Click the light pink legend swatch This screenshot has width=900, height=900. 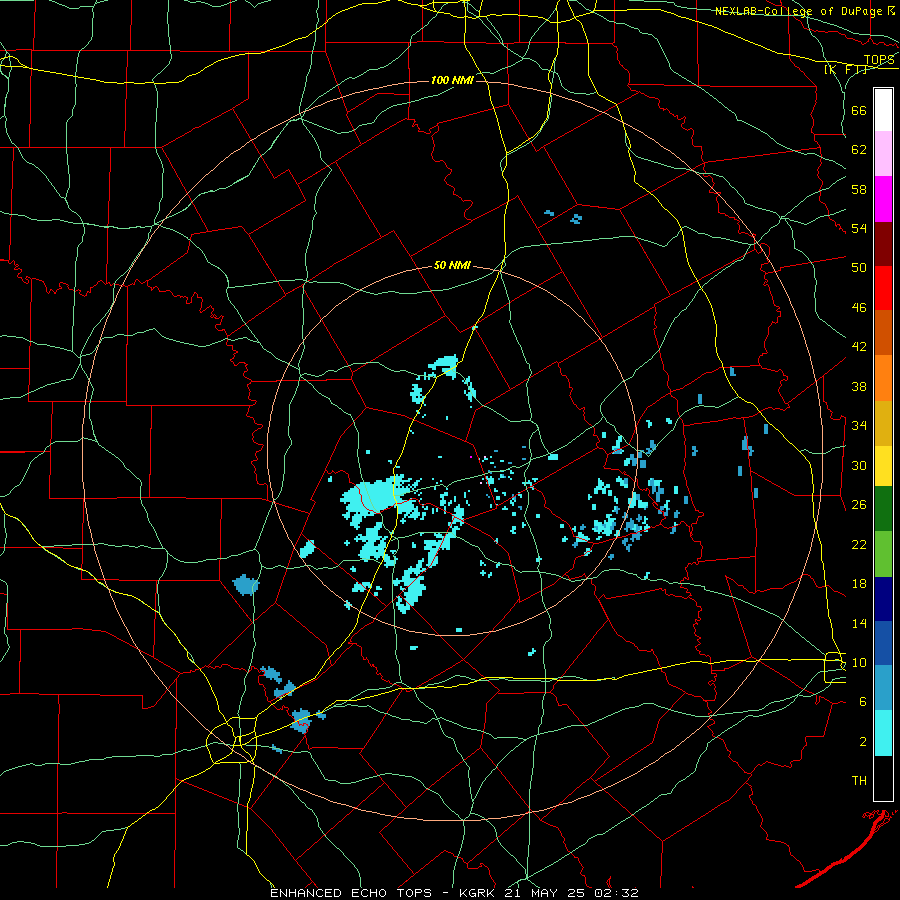[883, 153]
